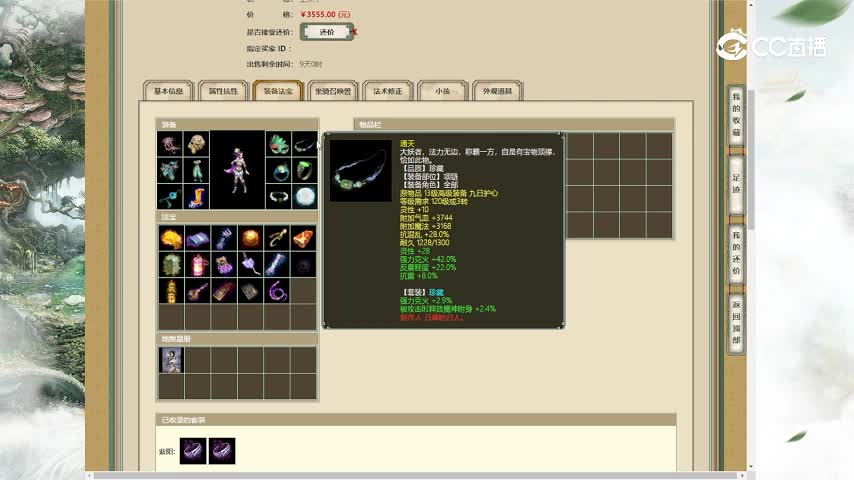Image resolution: width=854 pixels, height=480 pixels.
Task: Select the green gem ring icon
Action: pos(304,171)
